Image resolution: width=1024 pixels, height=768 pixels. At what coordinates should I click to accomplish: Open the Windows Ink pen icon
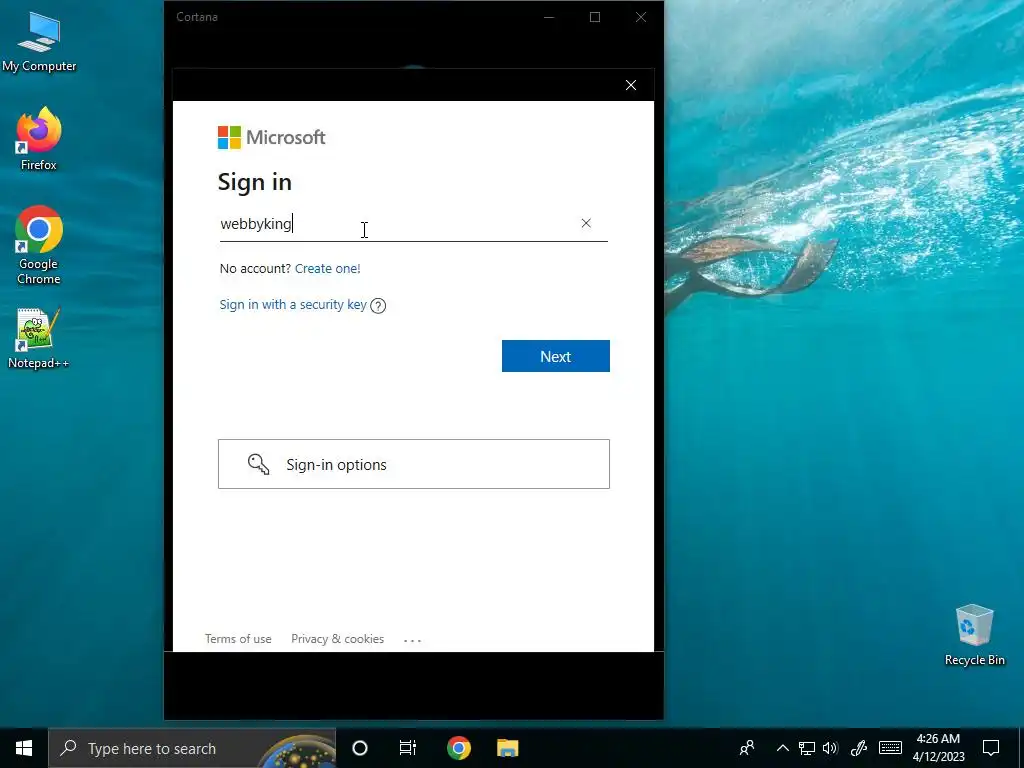pyautogui.click(x=859, y=748)
